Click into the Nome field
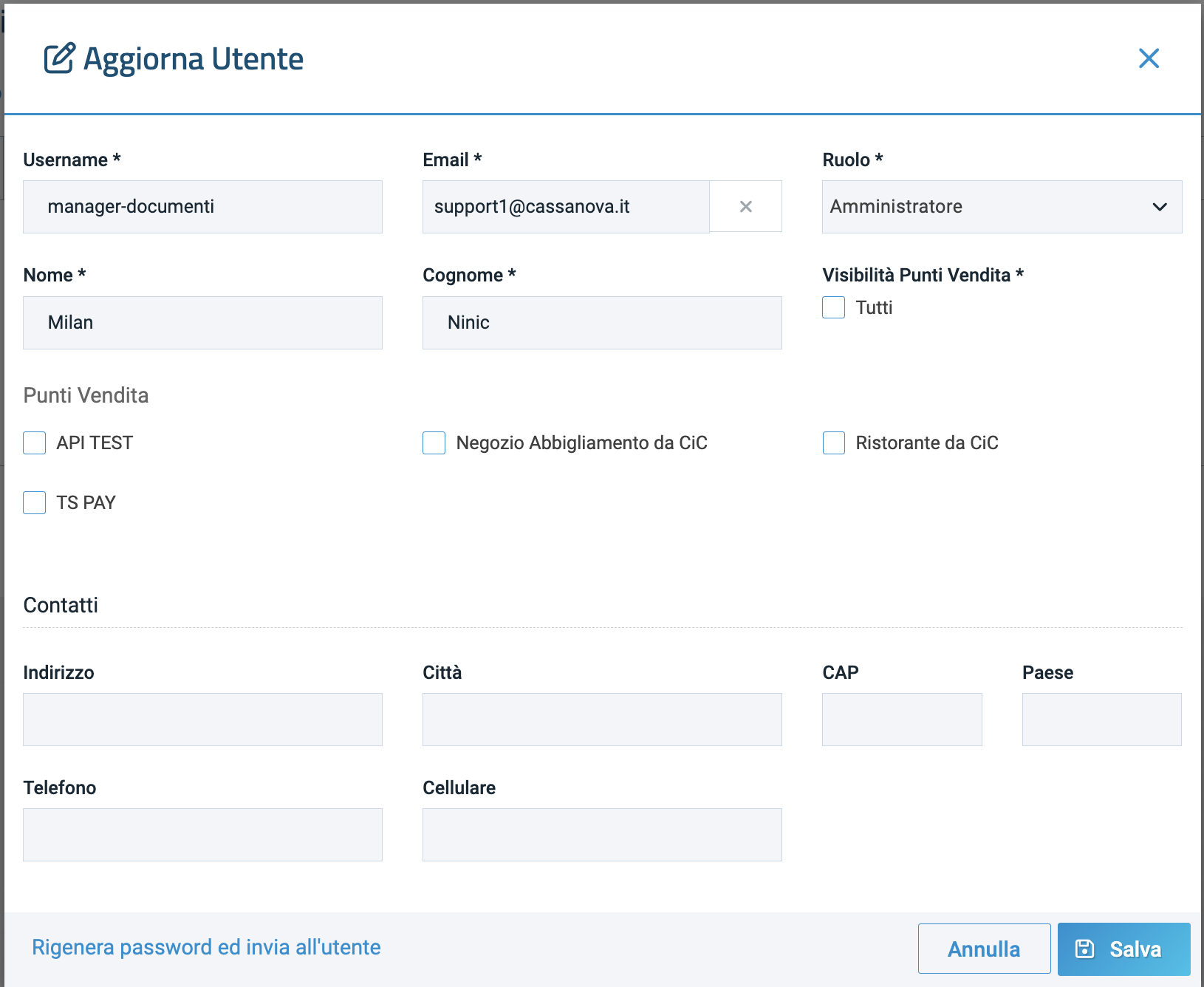 (202, 323)
